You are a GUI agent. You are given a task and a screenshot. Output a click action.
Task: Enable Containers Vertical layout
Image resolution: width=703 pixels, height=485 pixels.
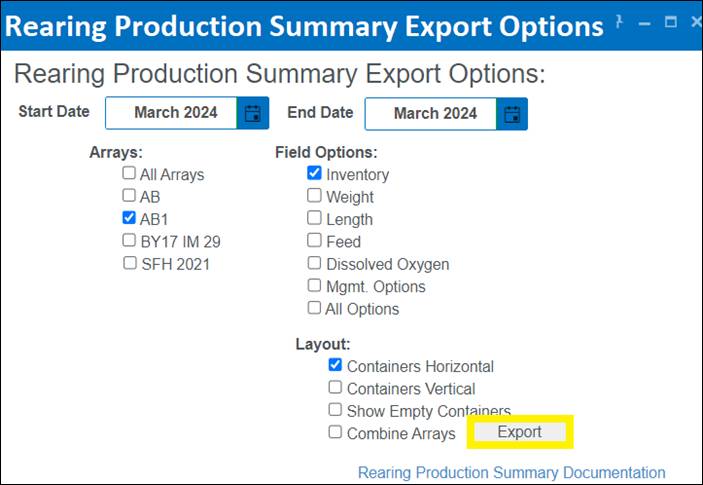[x=336, y=388]
